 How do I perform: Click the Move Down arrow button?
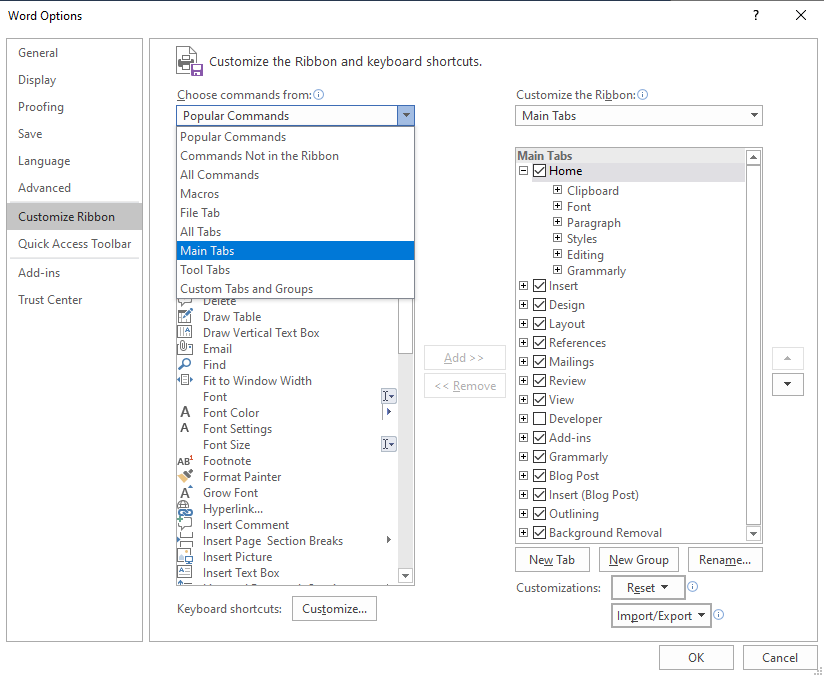(787, 384)
